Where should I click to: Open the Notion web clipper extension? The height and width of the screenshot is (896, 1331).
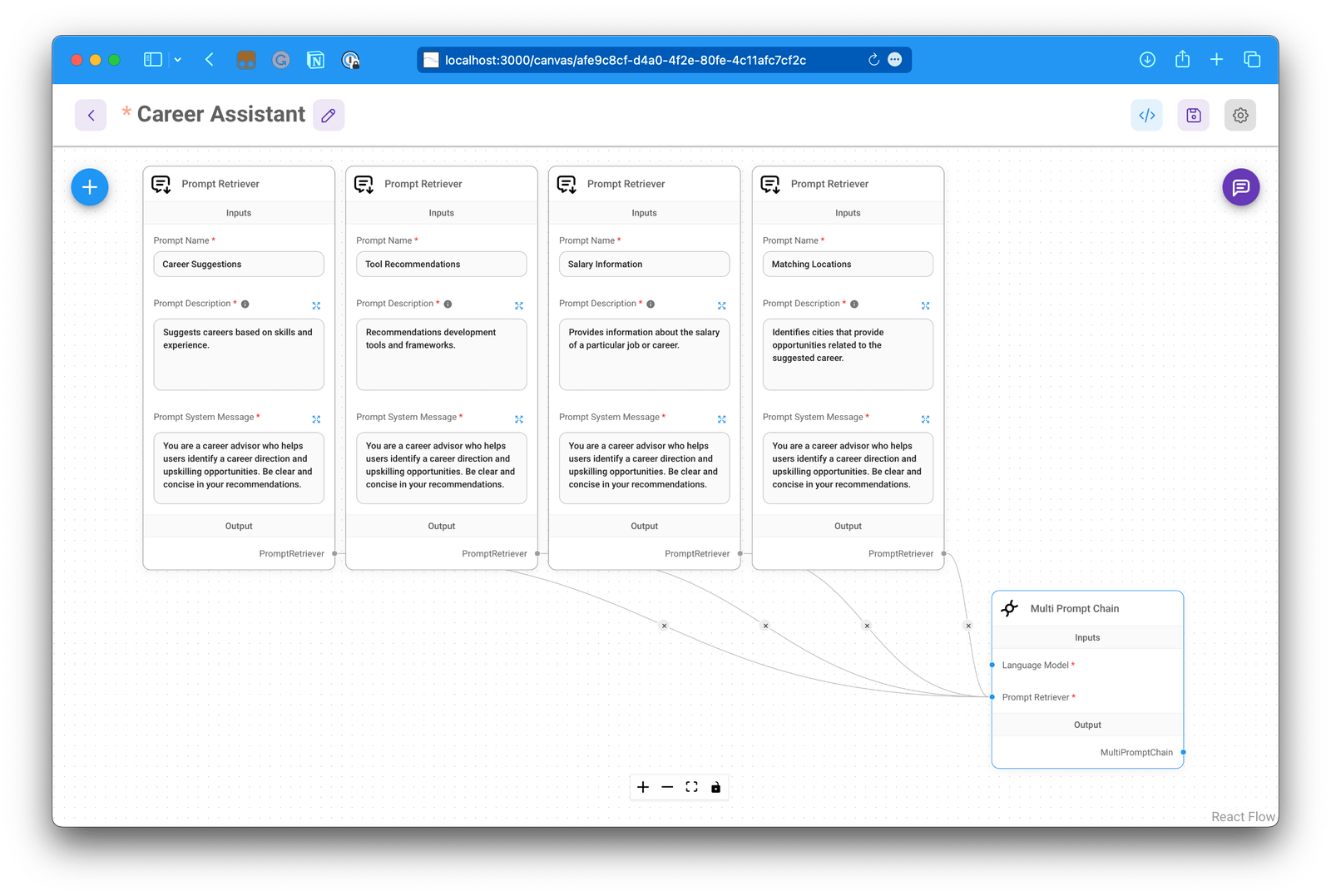click(x=316, y=60)
